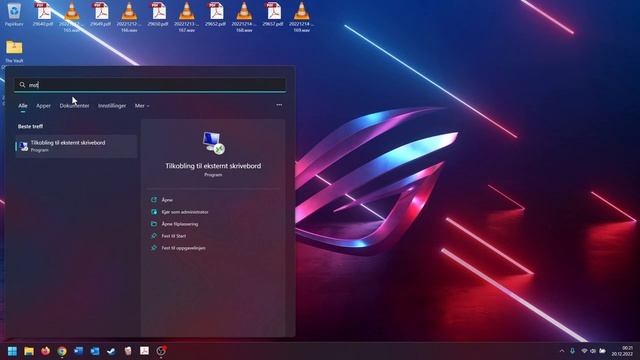This screenshot has width=640, height=360.
Task: Open Adobe Acrobat from the taskbar
Action: point(144,351)
